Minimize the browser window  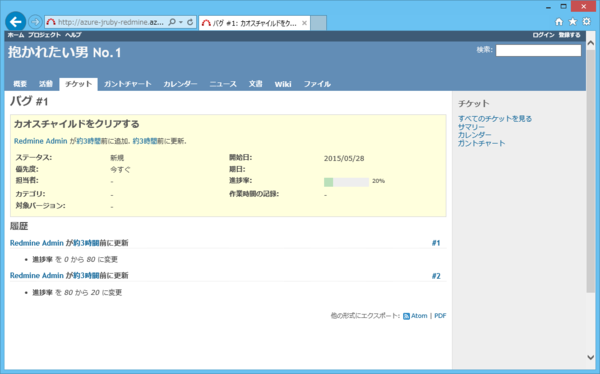click(548, 7)
